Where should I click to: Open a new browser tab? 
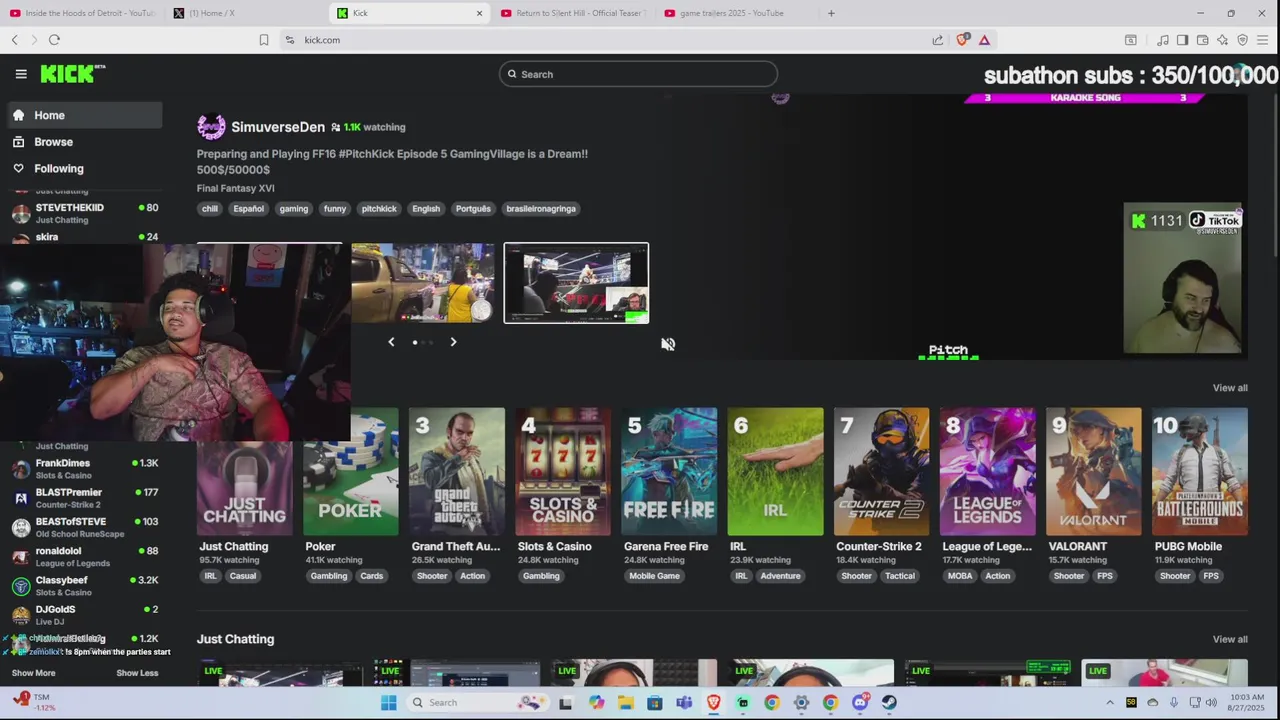pyautogui.click(x=831, y=13)
